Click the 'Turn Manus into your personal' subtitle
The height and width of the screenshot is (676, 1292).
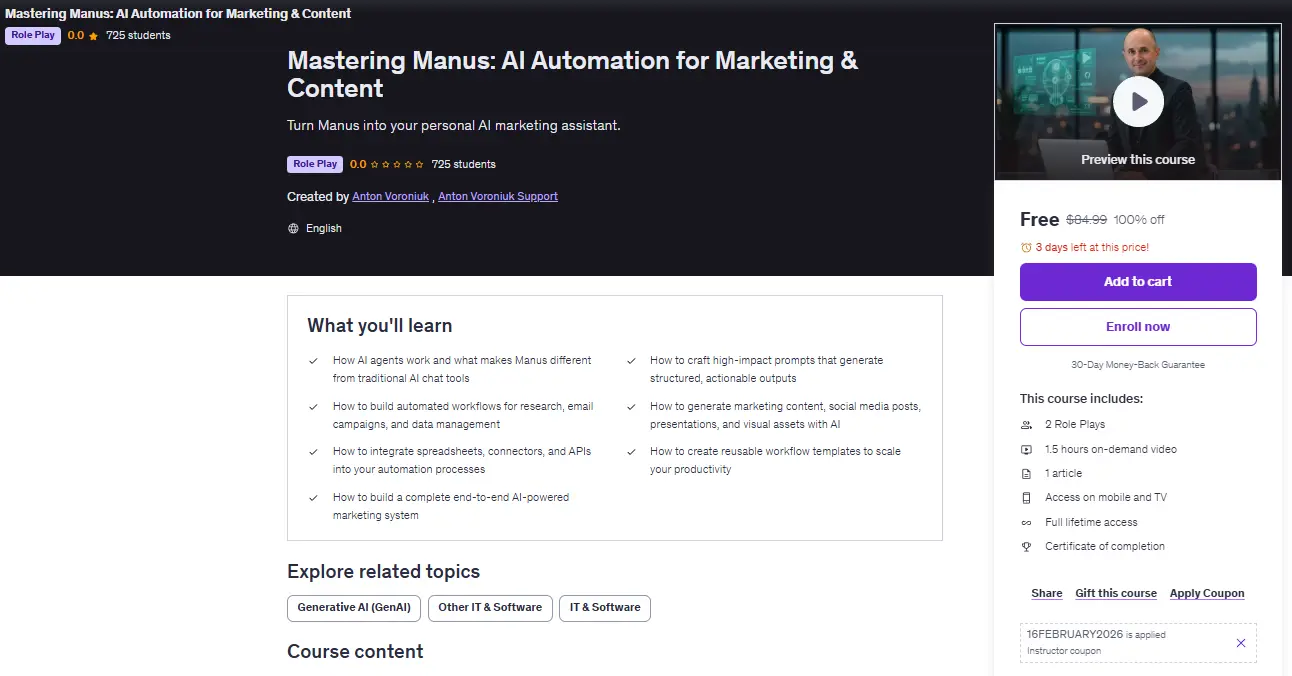(454, 126)
